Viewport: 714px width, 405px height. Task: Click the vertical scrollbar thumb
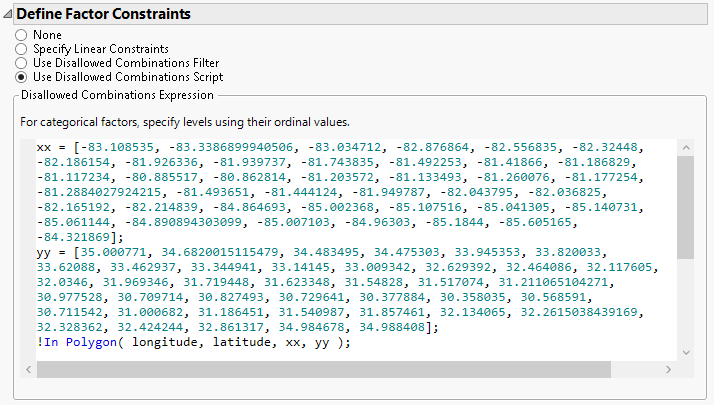tap(685, 207)
